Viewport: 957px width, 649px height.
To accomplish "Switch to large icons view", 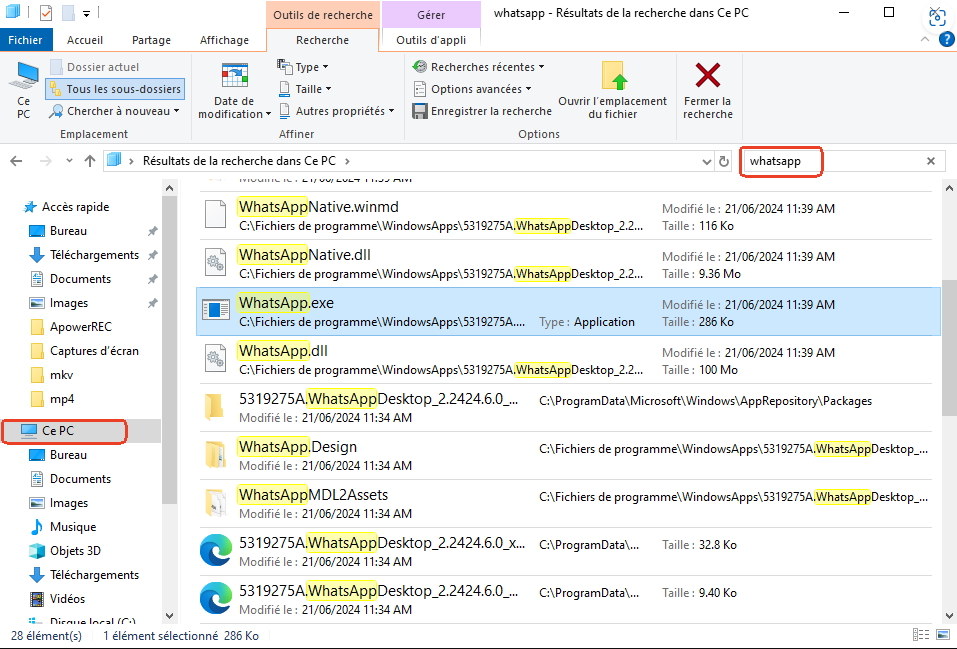I will [943, 636].
